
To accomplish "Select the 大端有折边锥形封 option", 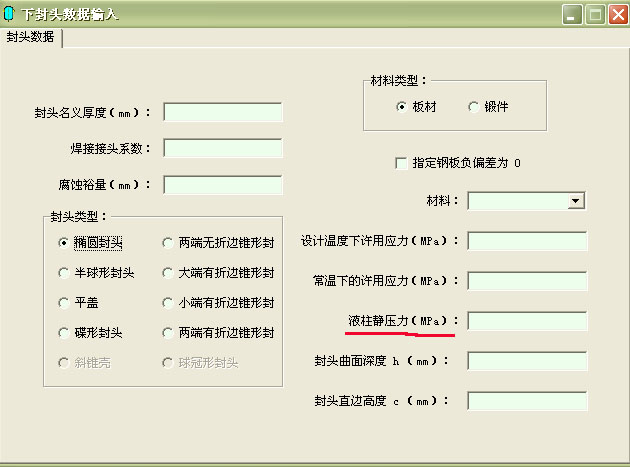I will (169, 272).
